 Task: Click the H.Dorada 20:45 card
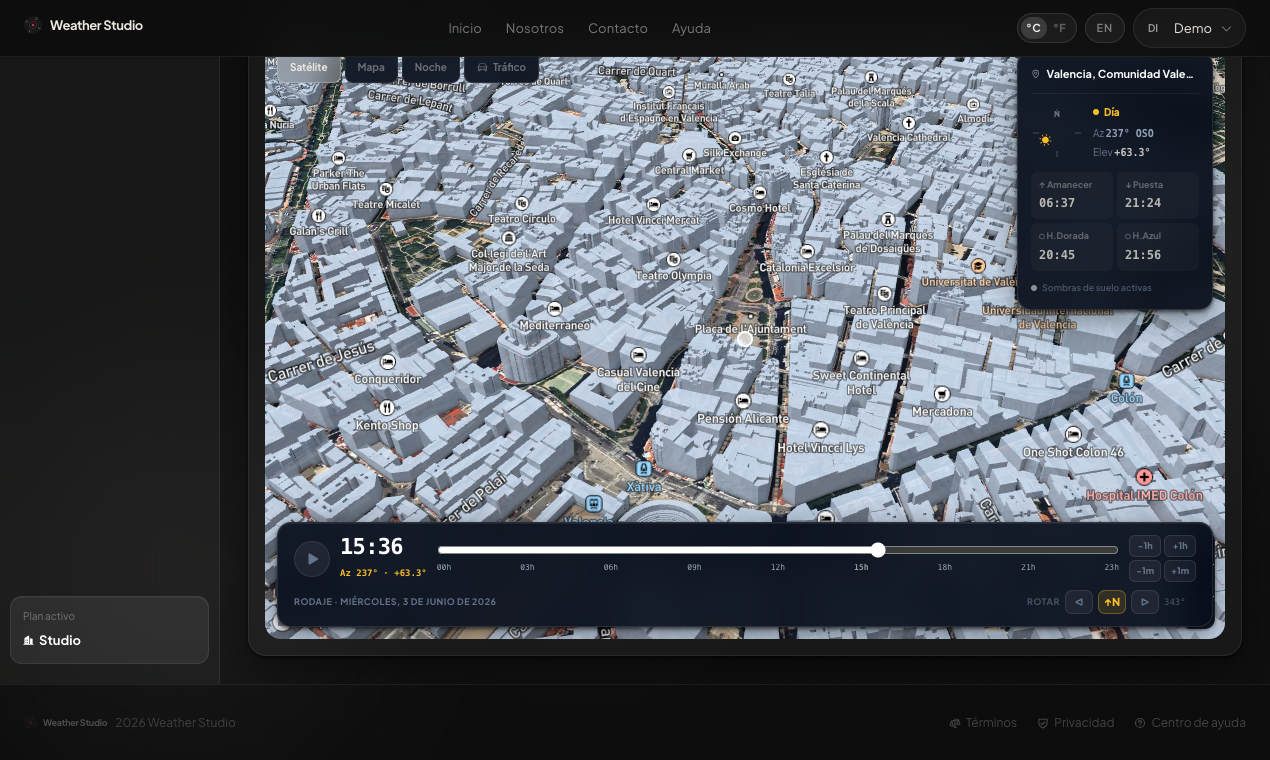pyautogui.click(x=1072, y=246)
